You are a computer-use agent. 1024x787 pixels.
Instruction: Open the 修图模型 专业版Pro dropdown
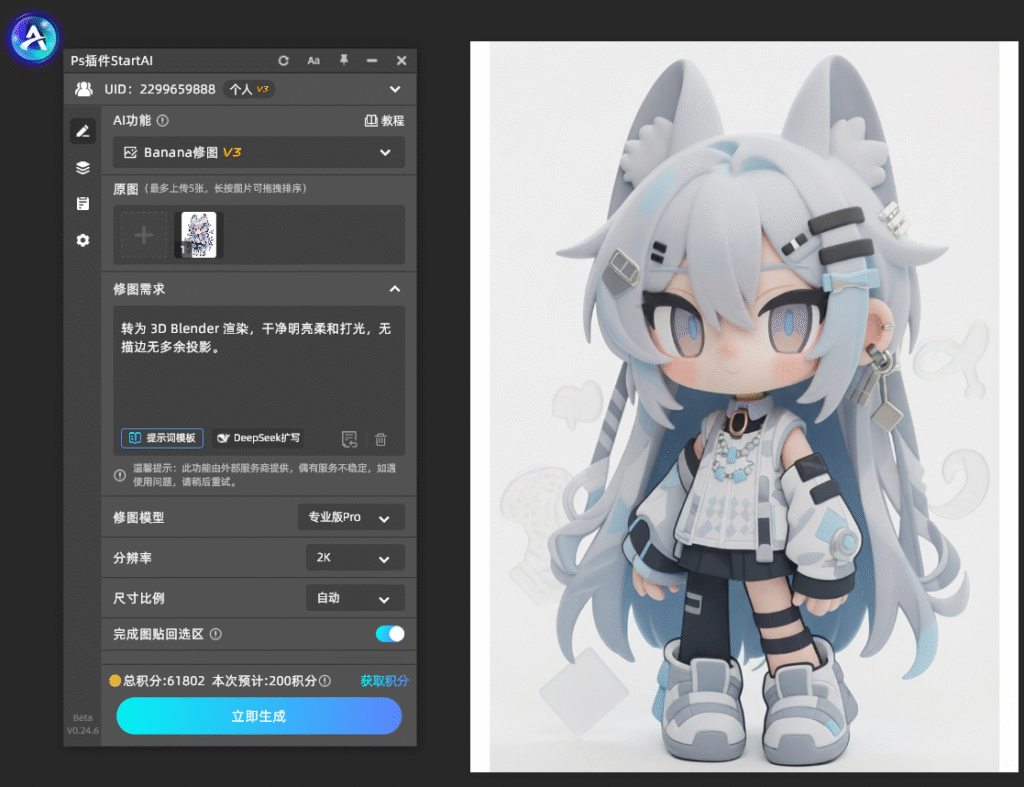(x=351, y=517)
